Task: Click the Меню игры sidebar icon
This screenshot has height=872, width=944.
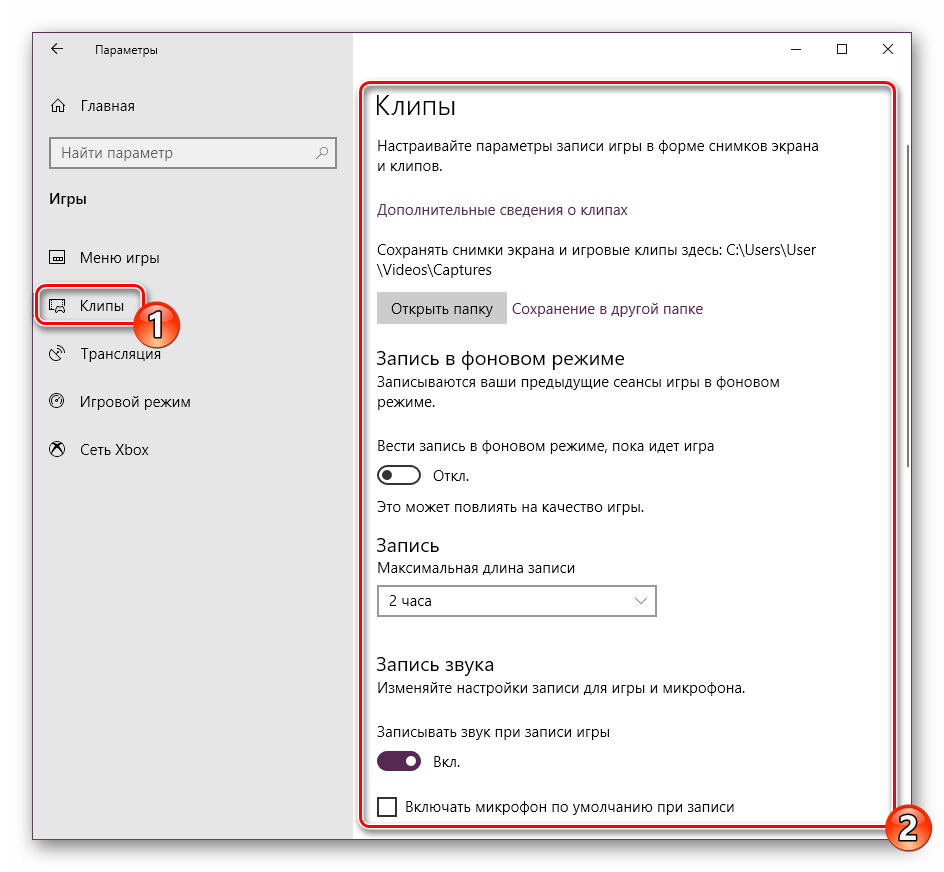Action: pos(58,258)
